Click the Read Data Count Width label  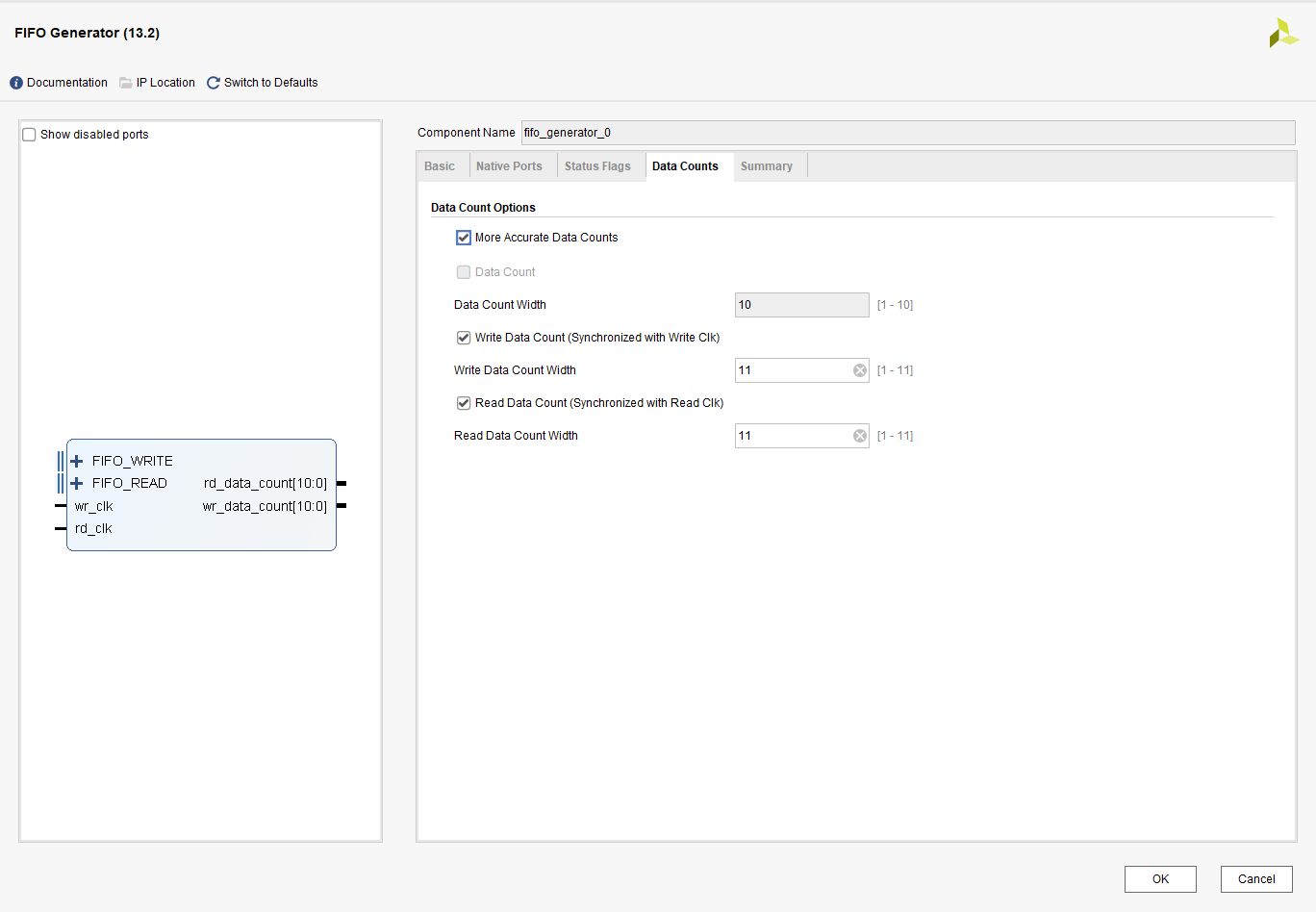point(516,436)
